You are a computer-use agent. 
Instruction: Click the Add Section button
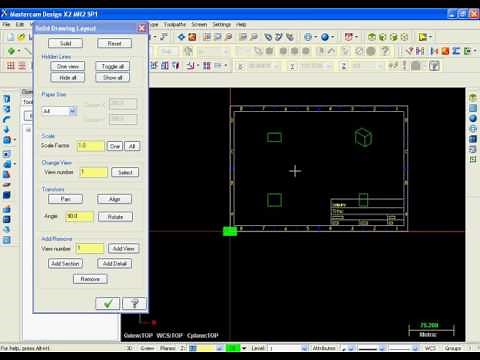pyautogui.click(x=65, y=263)
